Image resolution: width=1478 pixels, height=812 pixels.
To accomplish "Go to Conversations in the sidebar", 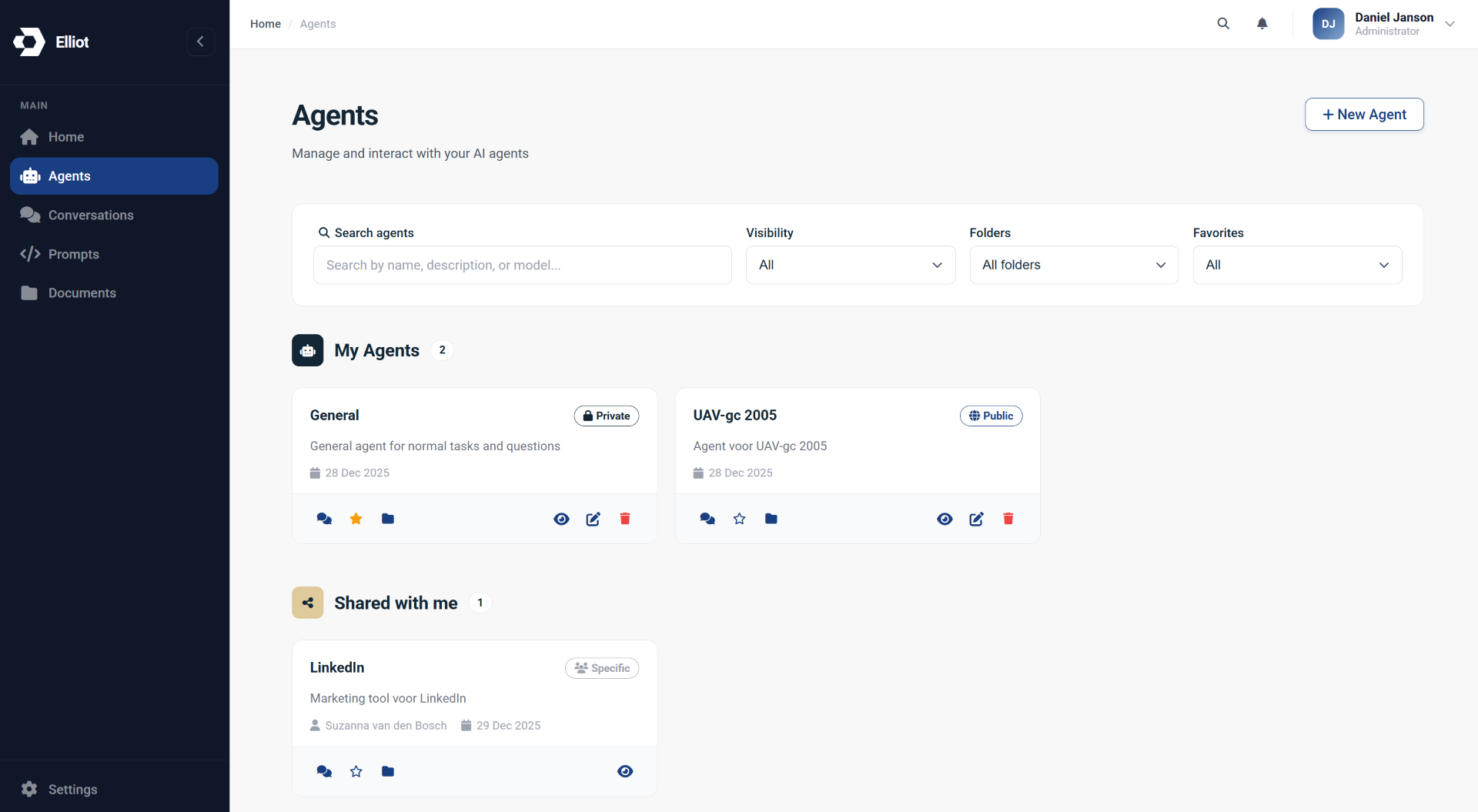I will pyautogui.click(x=91, y=216).
